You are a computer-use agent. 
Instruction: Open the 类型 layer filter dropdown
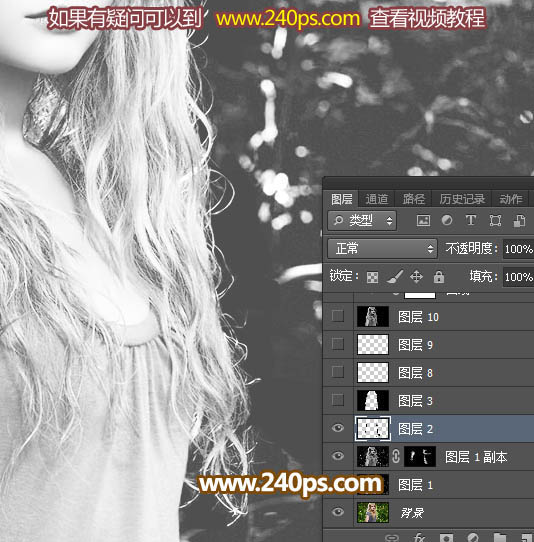[x=362, y=221]
